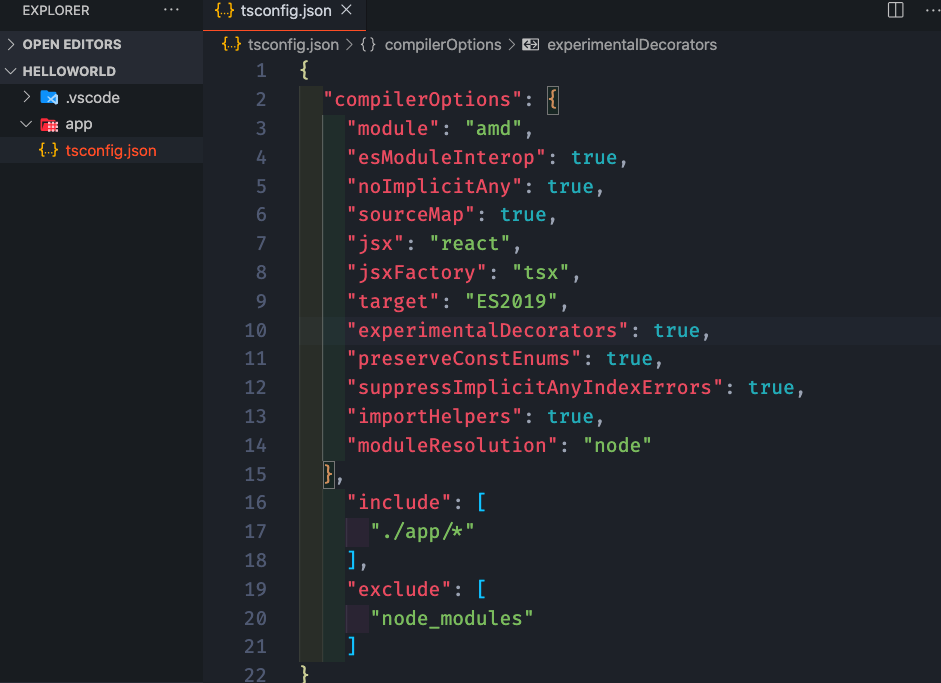Expand the .vscode folder chevron
Viewport: 941px width, 683px height.
(x=26, y=97)
